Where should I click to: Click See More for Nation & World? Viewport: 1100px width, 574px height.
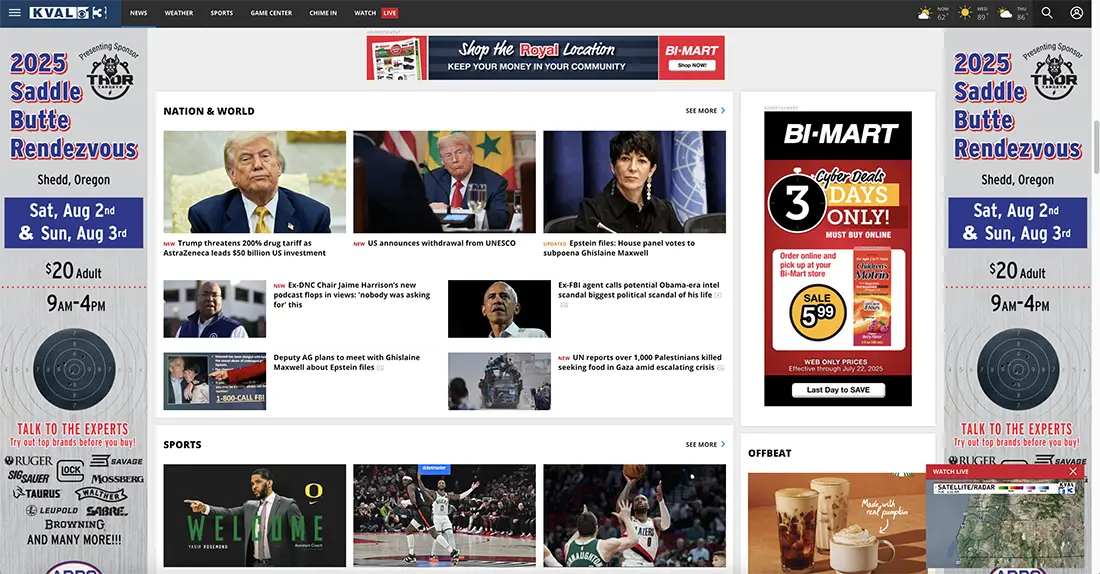[705, 111]
